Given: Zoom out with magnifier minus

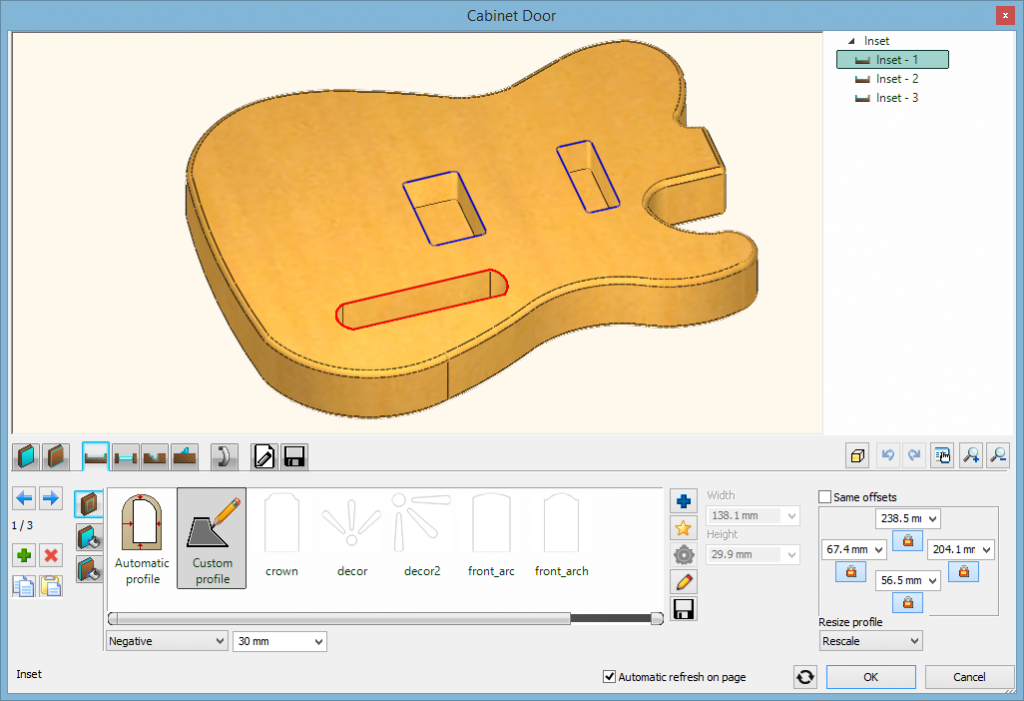Looking at the screenshot, I should tap(998, 455).
